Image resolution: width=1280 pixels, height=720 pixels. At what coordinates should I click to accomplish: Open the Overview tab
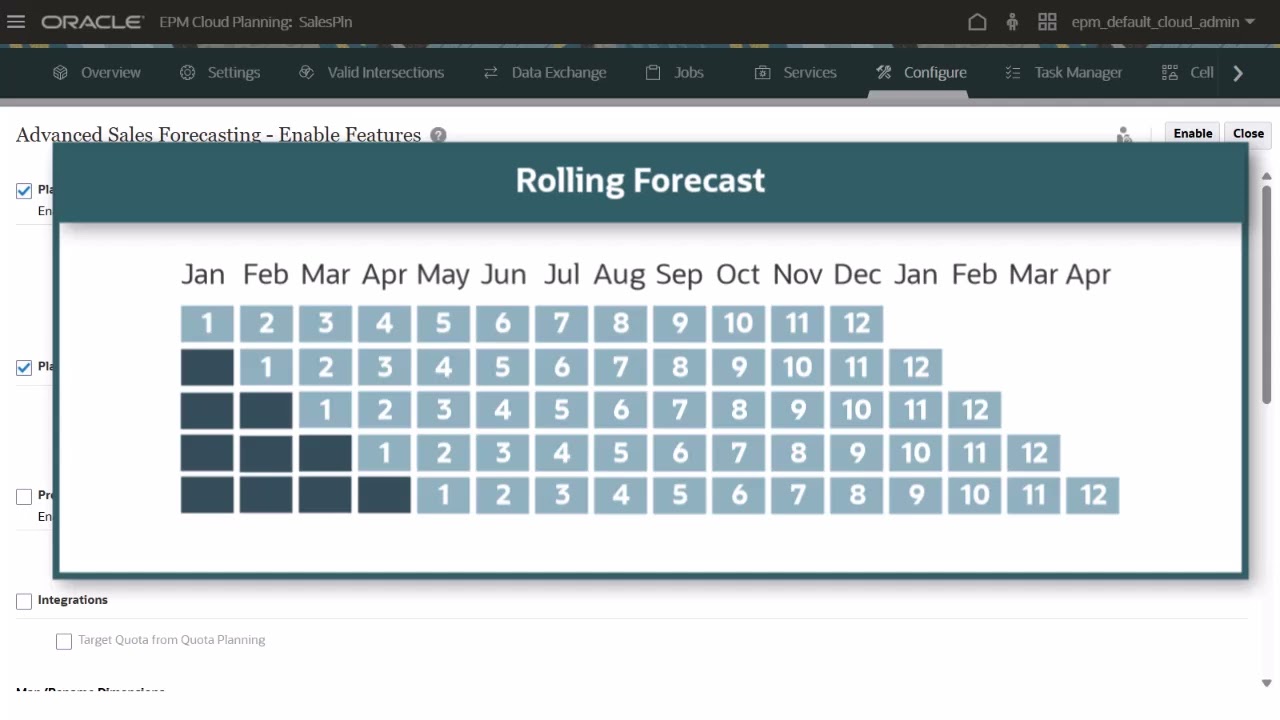click(97, 72)
